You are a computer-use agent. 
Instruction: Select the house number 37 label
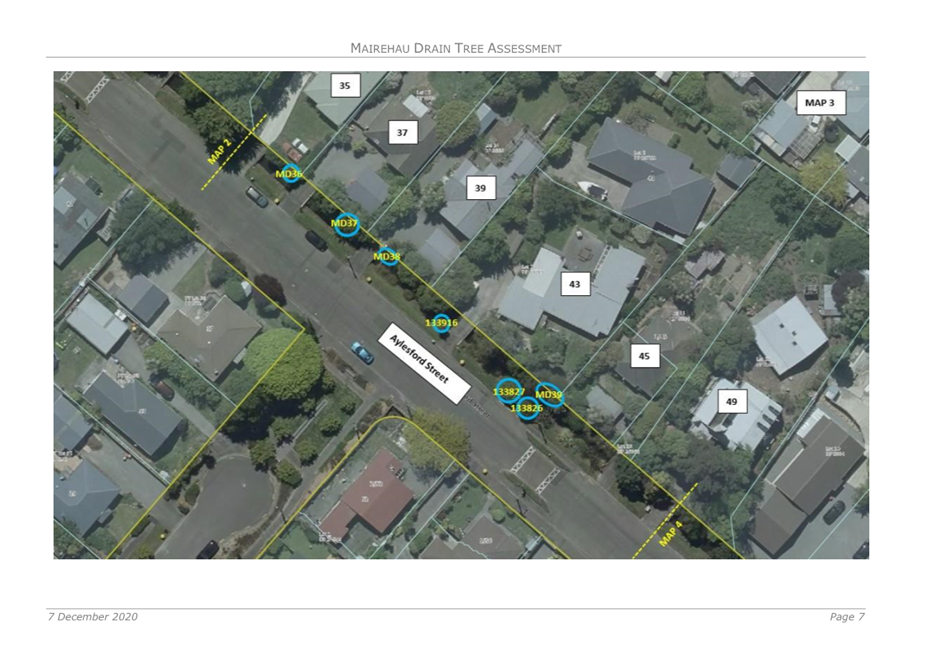(x=403, y=132)
